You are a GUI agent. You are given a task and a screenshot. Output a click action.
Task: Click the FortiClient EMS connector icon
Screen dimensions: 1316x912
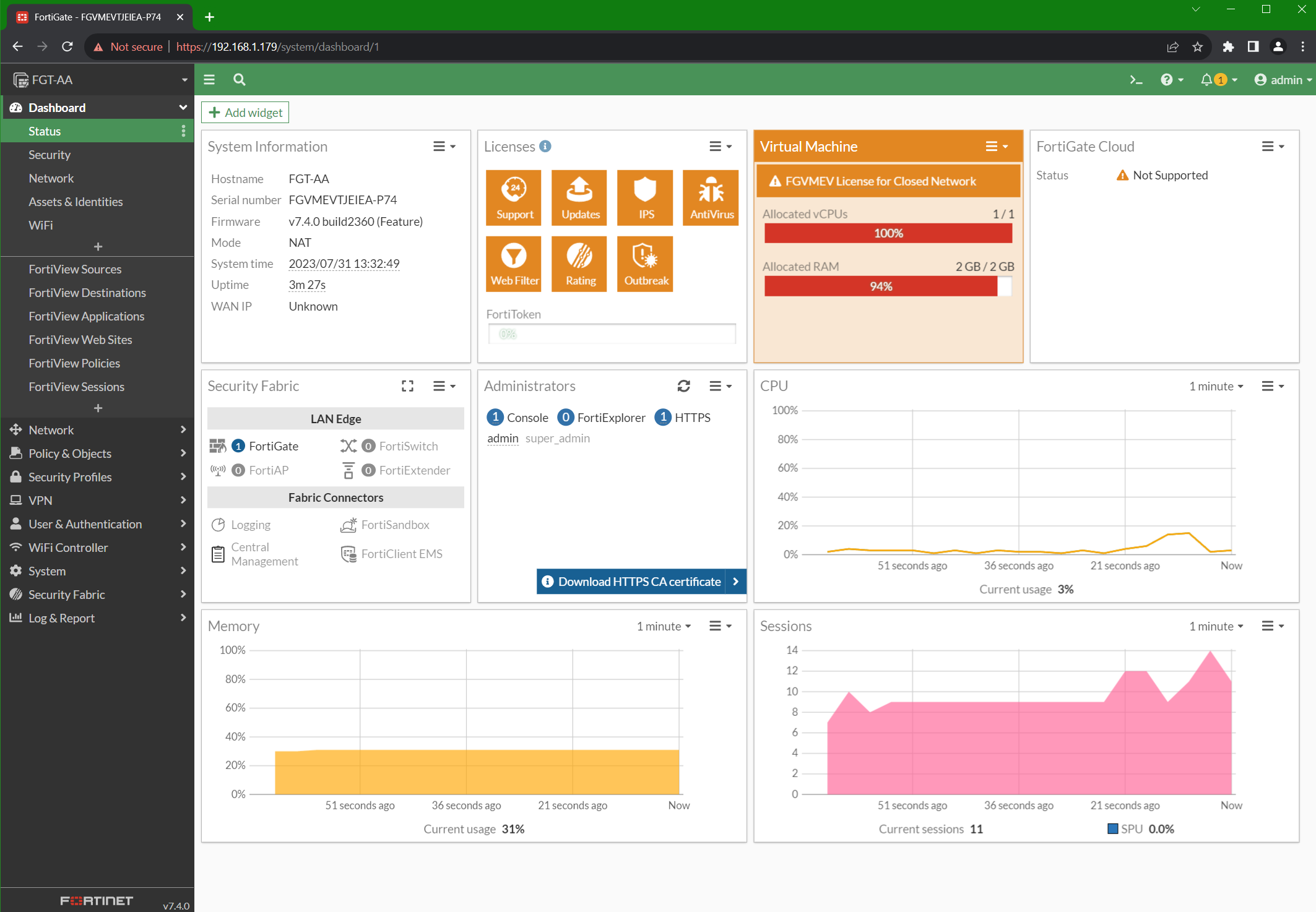coord(348,554)
